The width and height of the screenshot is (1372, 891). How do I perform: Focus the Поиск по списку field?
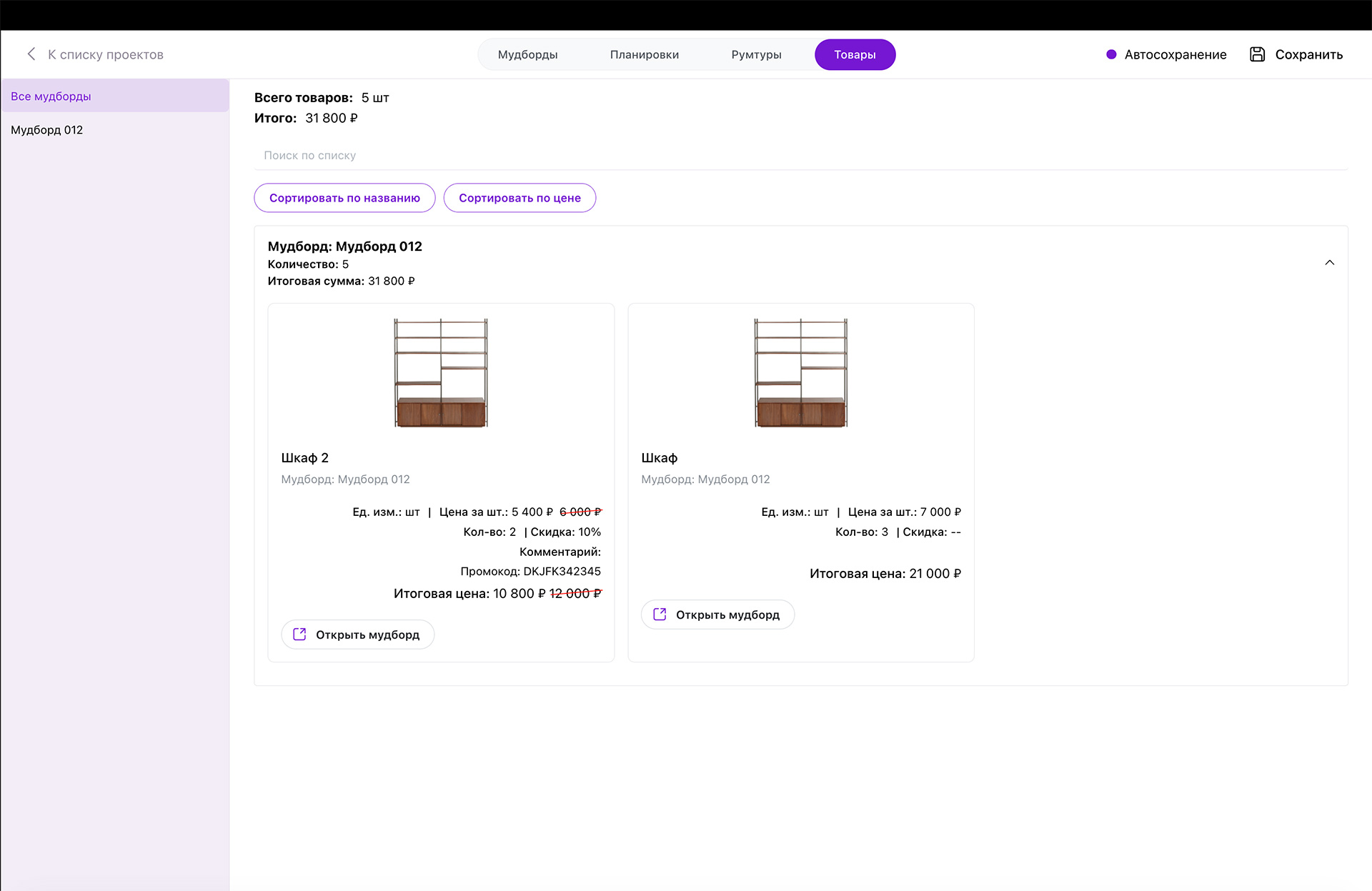800,155
